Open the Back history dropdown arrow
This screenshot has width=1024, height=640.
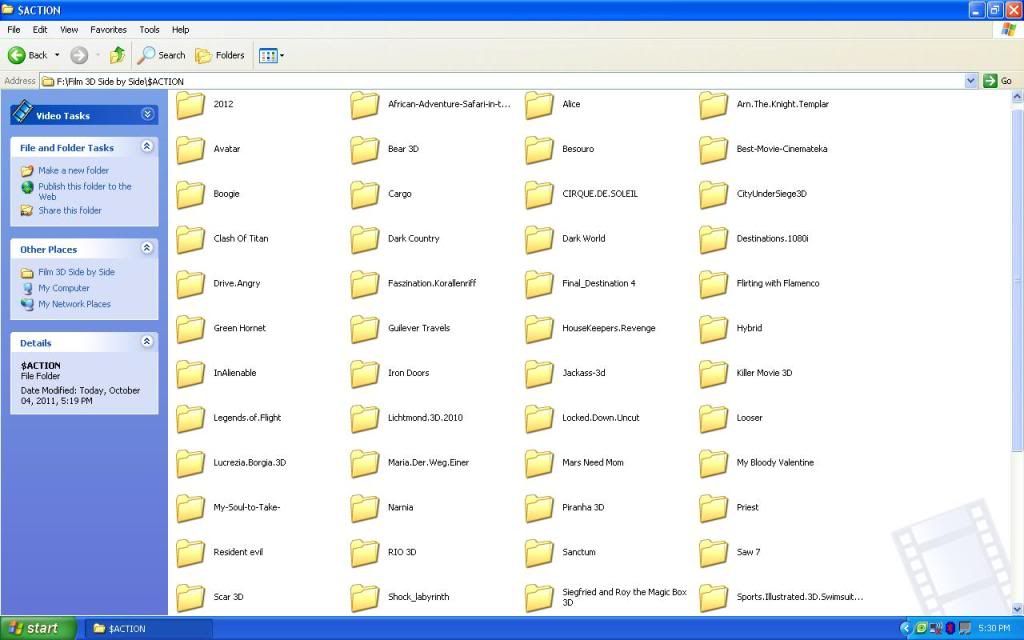pyautogui.click(x=57, y=56)
